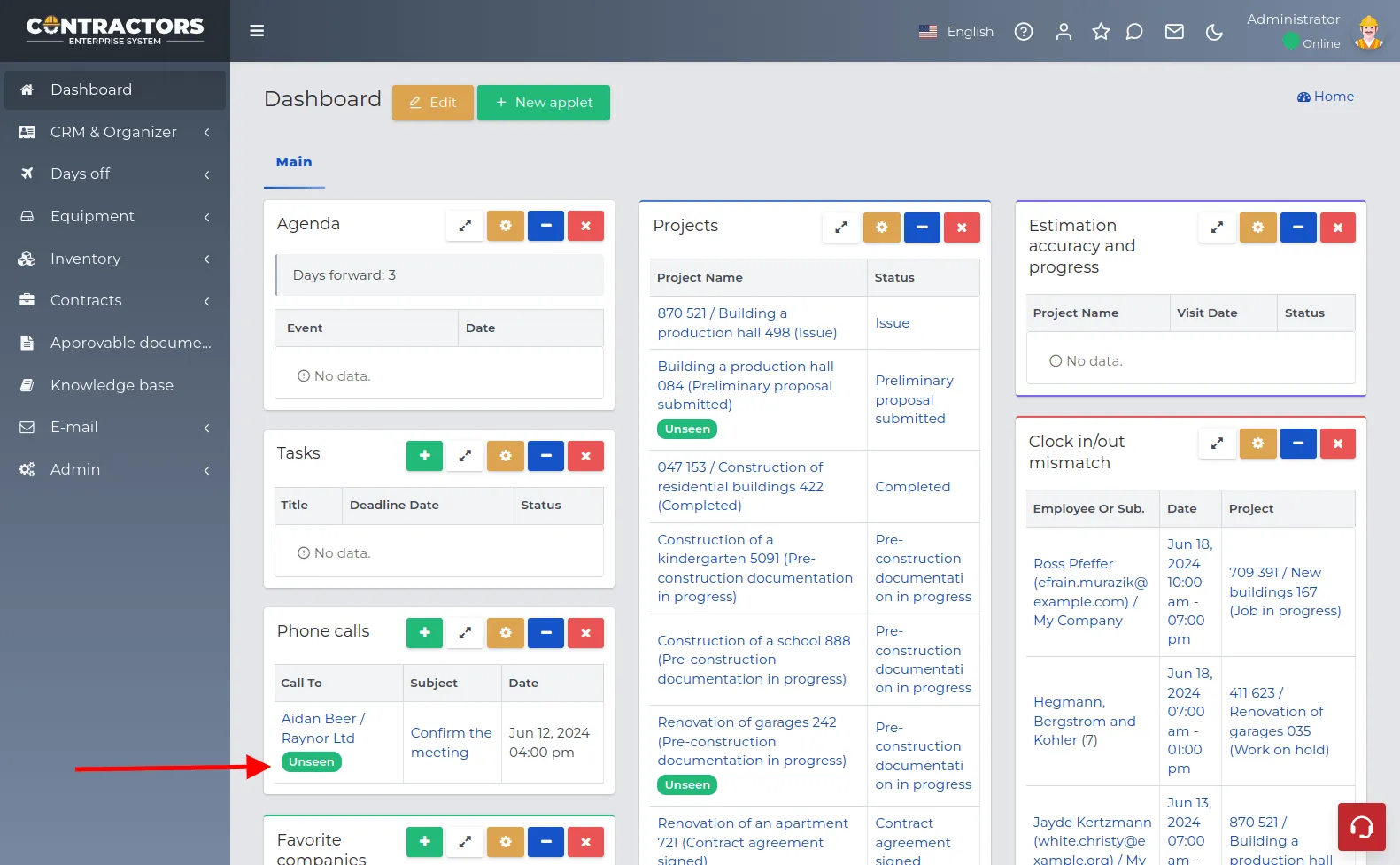Open the mail envelope icon in header
Image resolution: width=1400 pixels, height=865 pixels.
click(1174, 32)
